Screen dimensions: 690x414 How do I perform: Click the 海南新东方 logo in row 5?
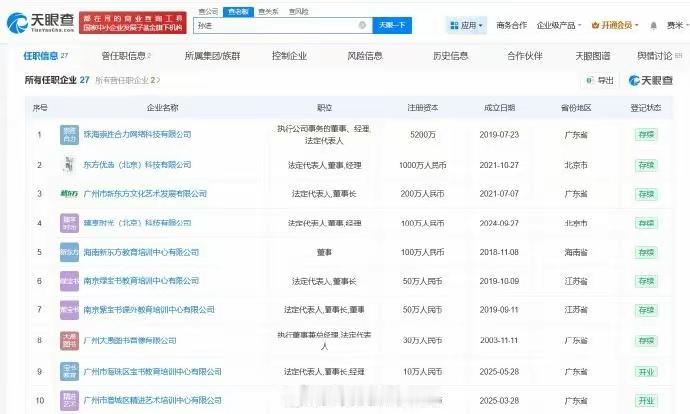point(69,252)
